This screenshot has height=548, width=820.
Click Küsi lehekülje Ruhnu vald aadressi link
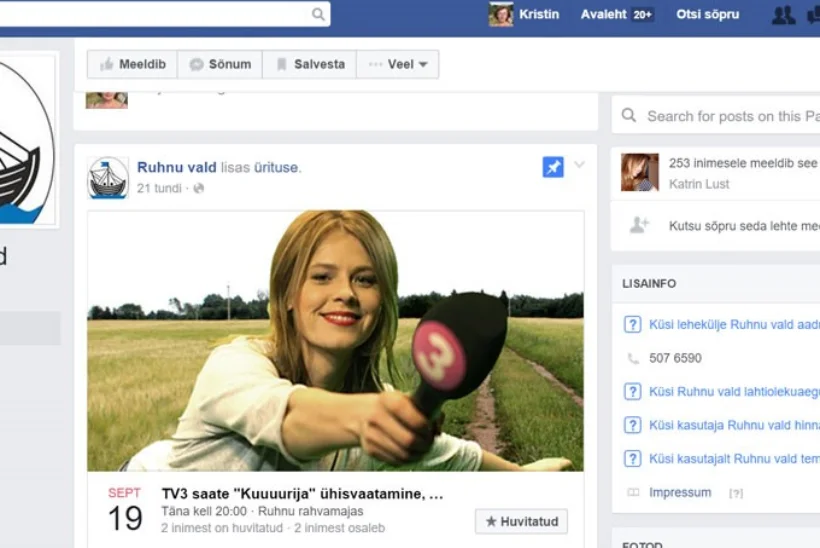point(734,325)
